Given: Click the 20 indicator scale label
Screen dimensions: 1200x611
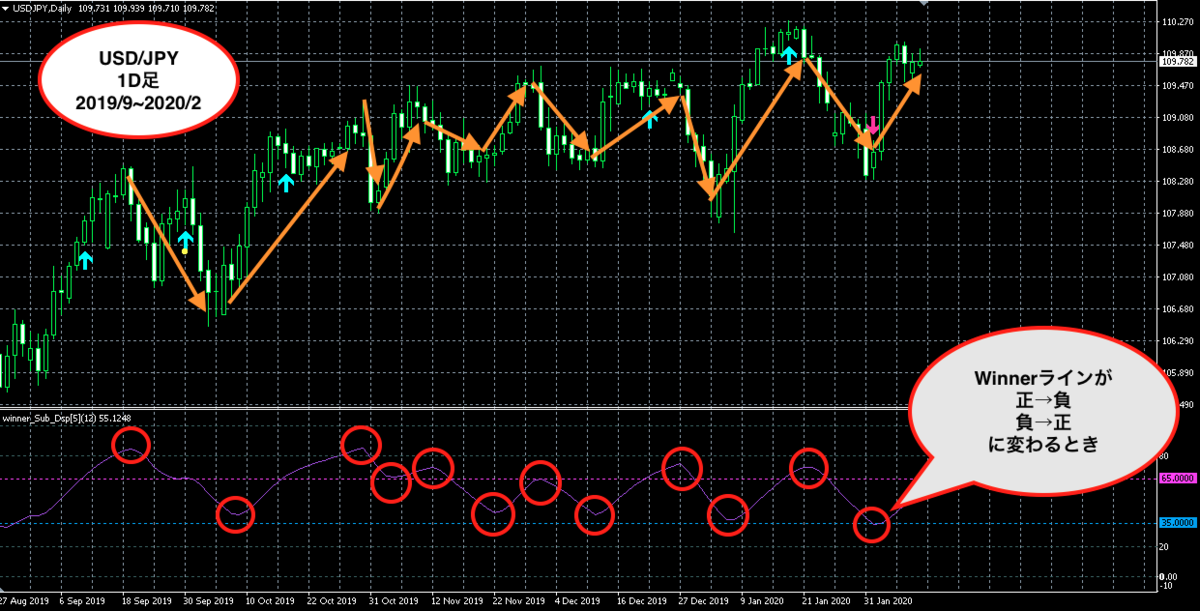Looking at the screenshot, I should [1164, 546].
